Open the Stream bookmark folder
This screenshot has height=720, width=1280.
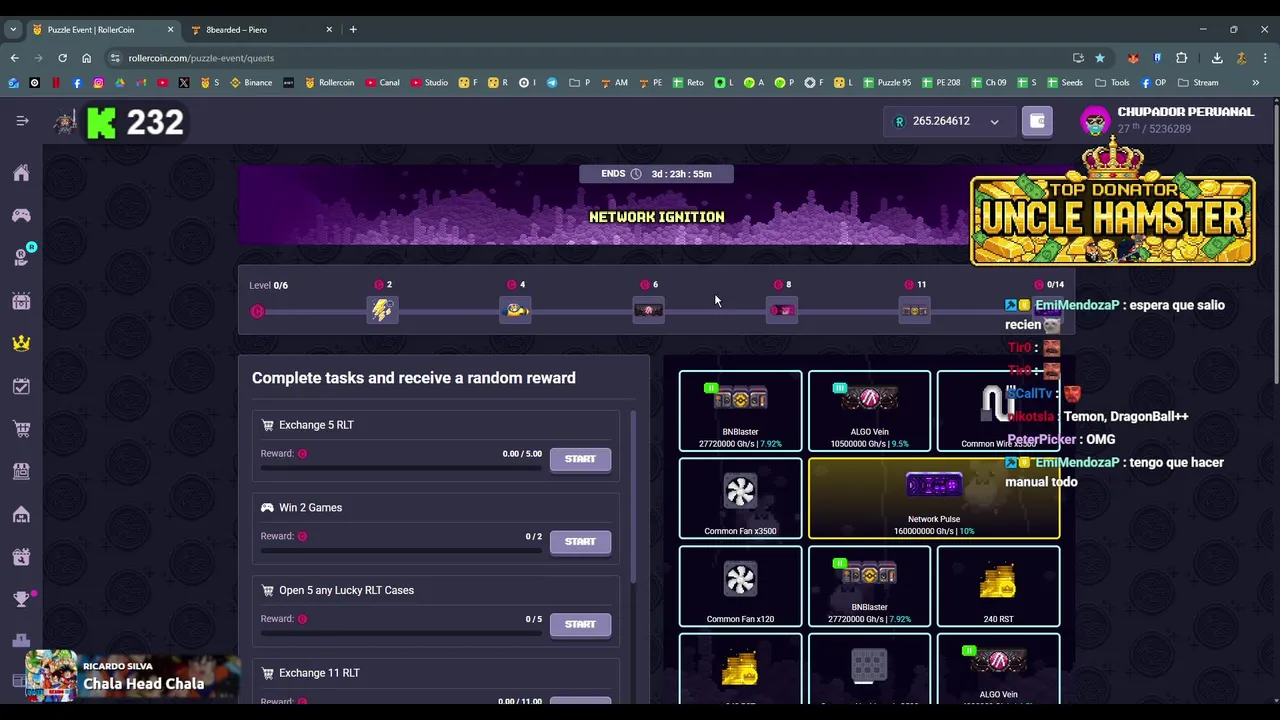click(x=1198, y=82)
